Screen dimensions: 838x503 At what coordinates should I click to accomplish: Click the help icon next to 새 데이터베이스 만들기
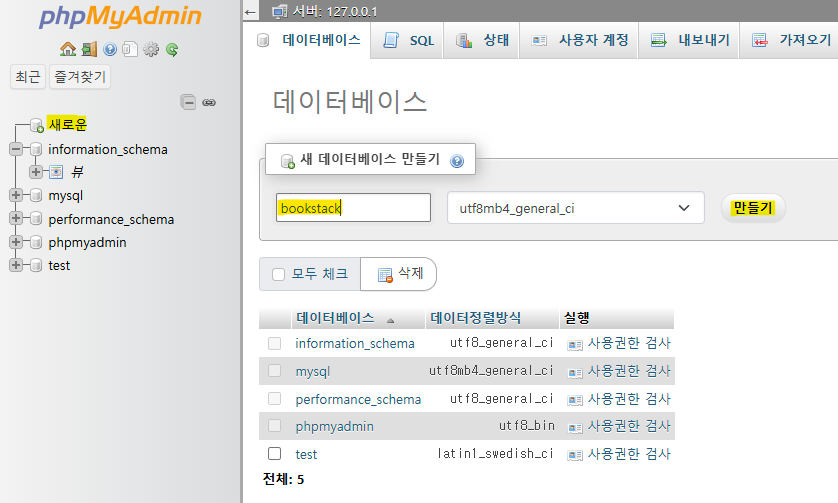[x=457, y=160]
